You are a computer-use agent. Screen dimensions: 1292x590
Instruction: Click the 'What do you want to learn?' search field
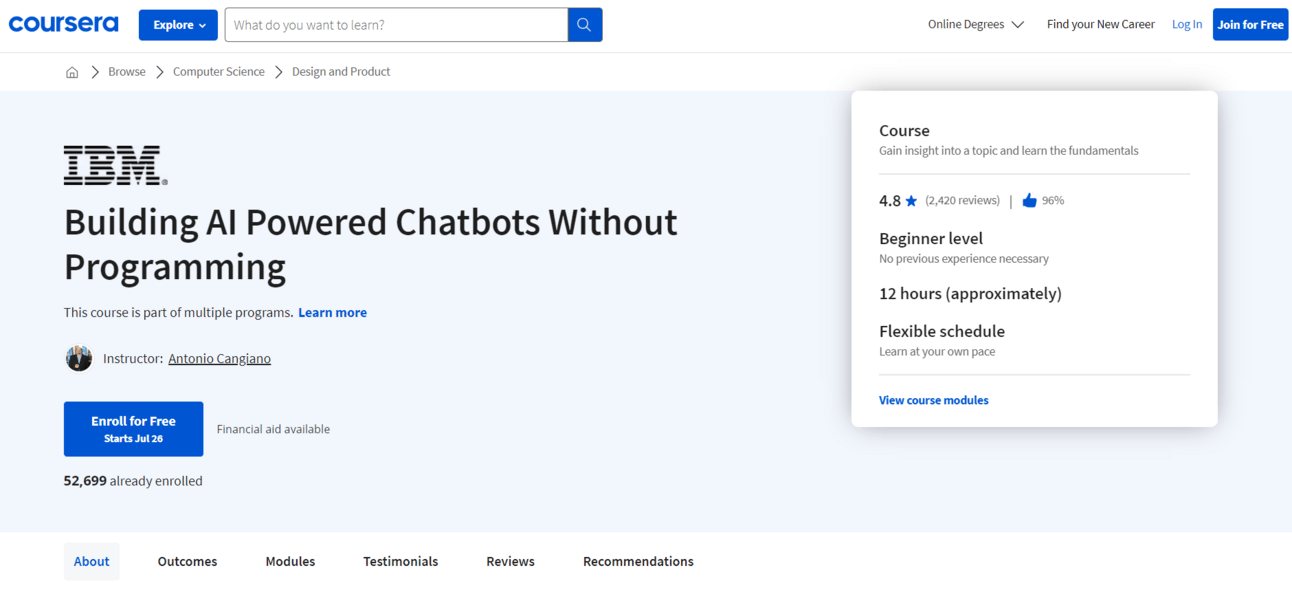coord(396,25)
